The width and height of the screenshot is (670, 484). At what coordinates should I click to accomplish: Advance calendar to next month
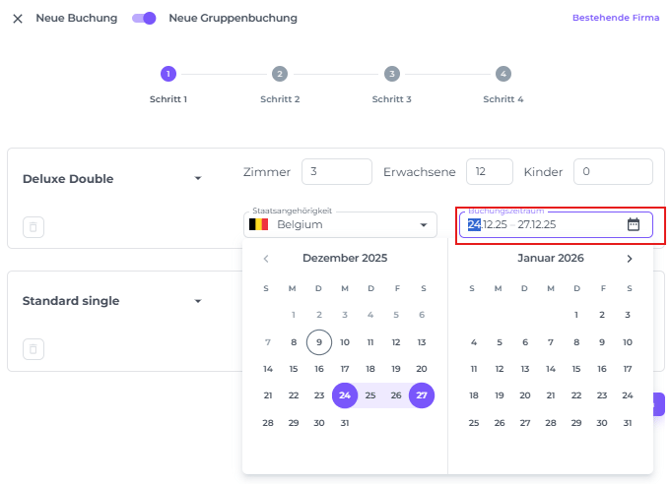[629, 259]
